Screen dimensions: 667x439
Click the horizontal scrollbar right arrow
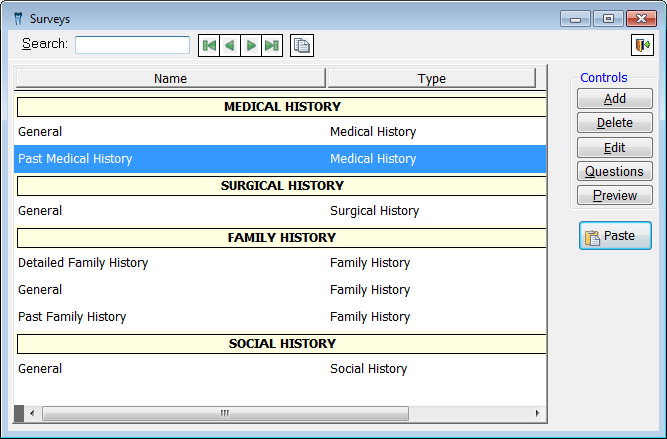538,413
